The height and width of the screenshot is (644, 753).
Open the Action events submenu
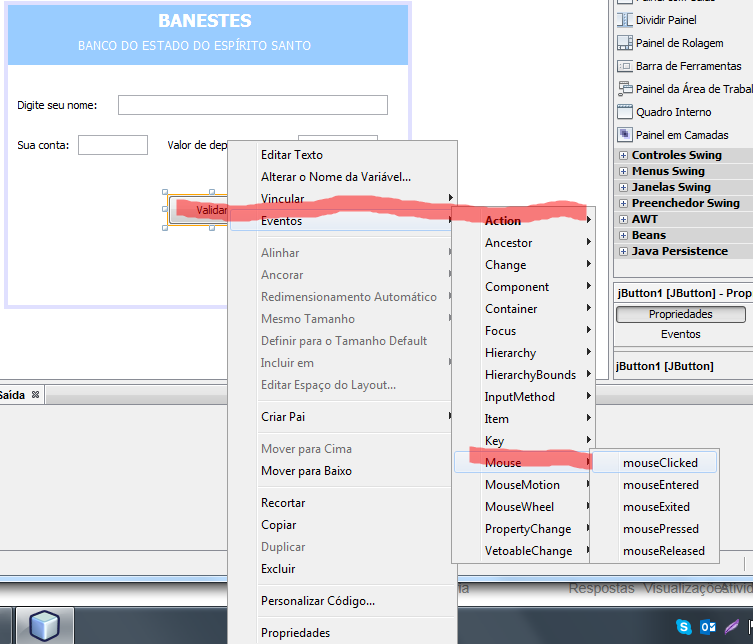pyautogui.click(x=523, y=220)
